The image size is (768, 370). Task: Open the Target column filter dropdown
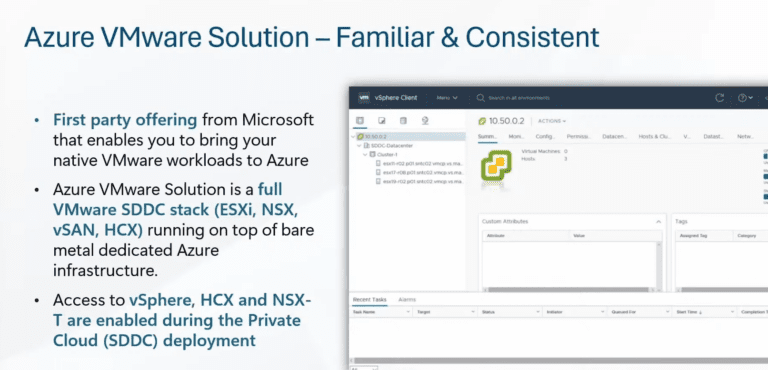473,312
